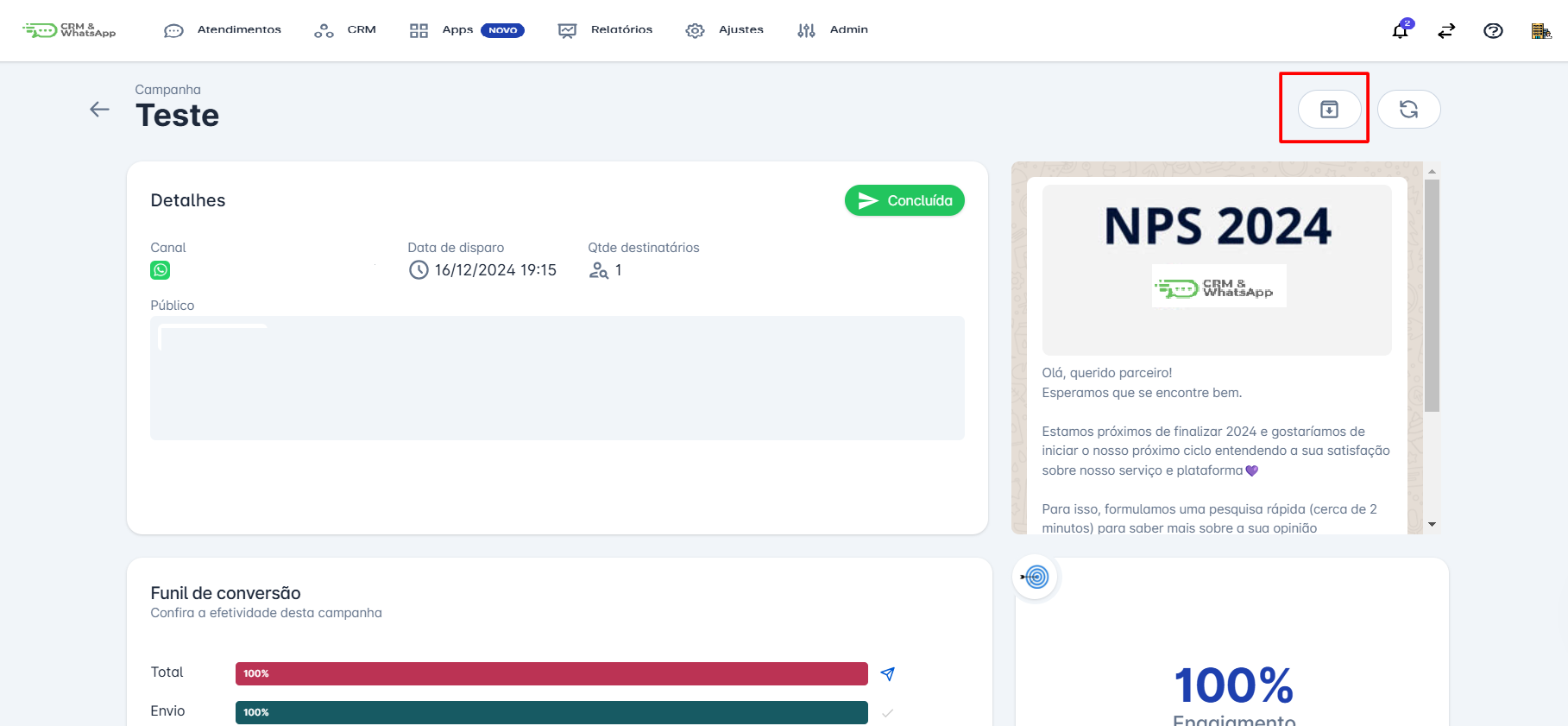Refresh the campaign data
The width and height of the screenshot is (1568, 726).
tap(1408, 110)
